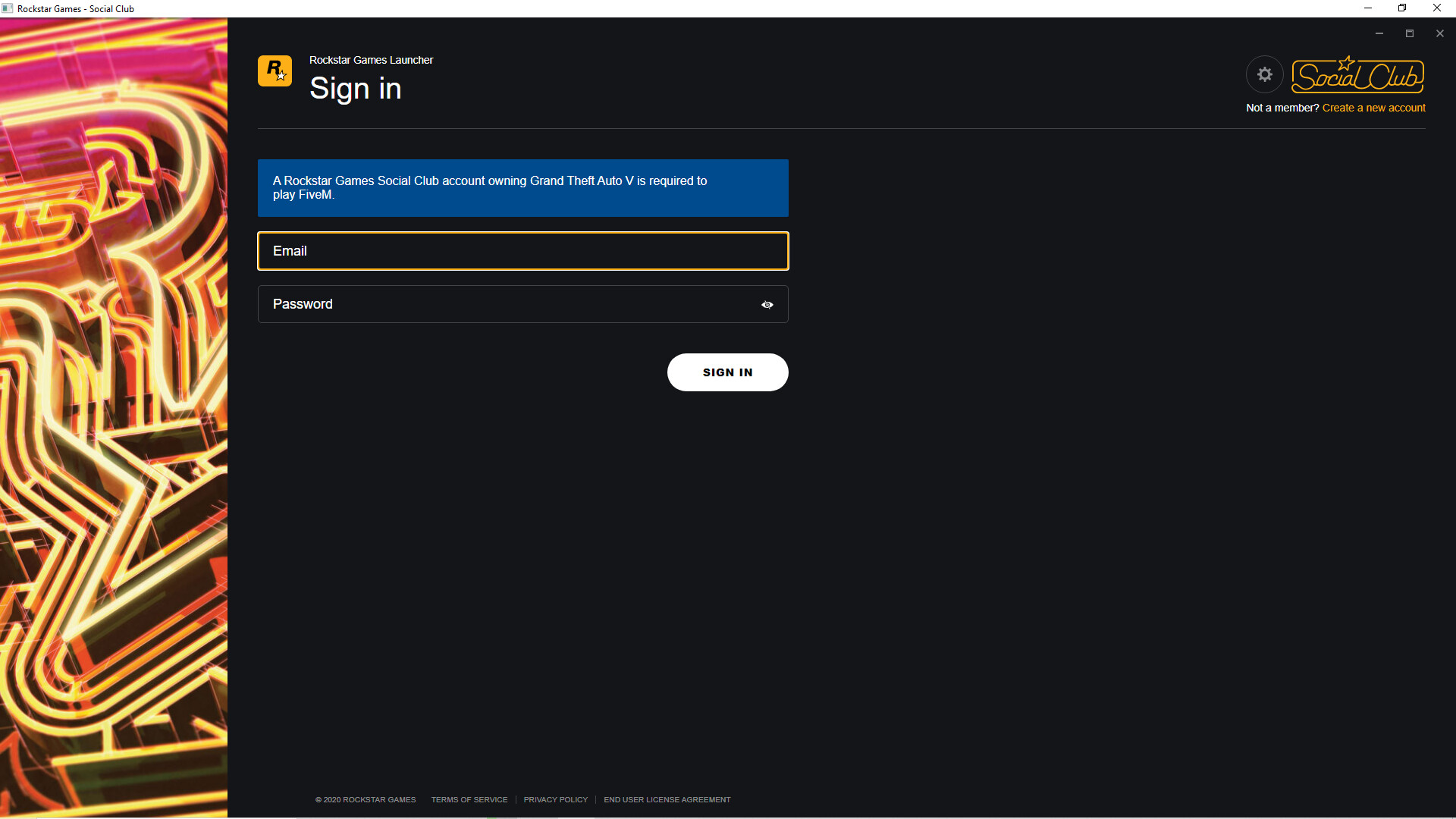Open Privacy Policy link
Image resolution: width=1456 pixels, height=819 pixels.
(x=555, y=800)
